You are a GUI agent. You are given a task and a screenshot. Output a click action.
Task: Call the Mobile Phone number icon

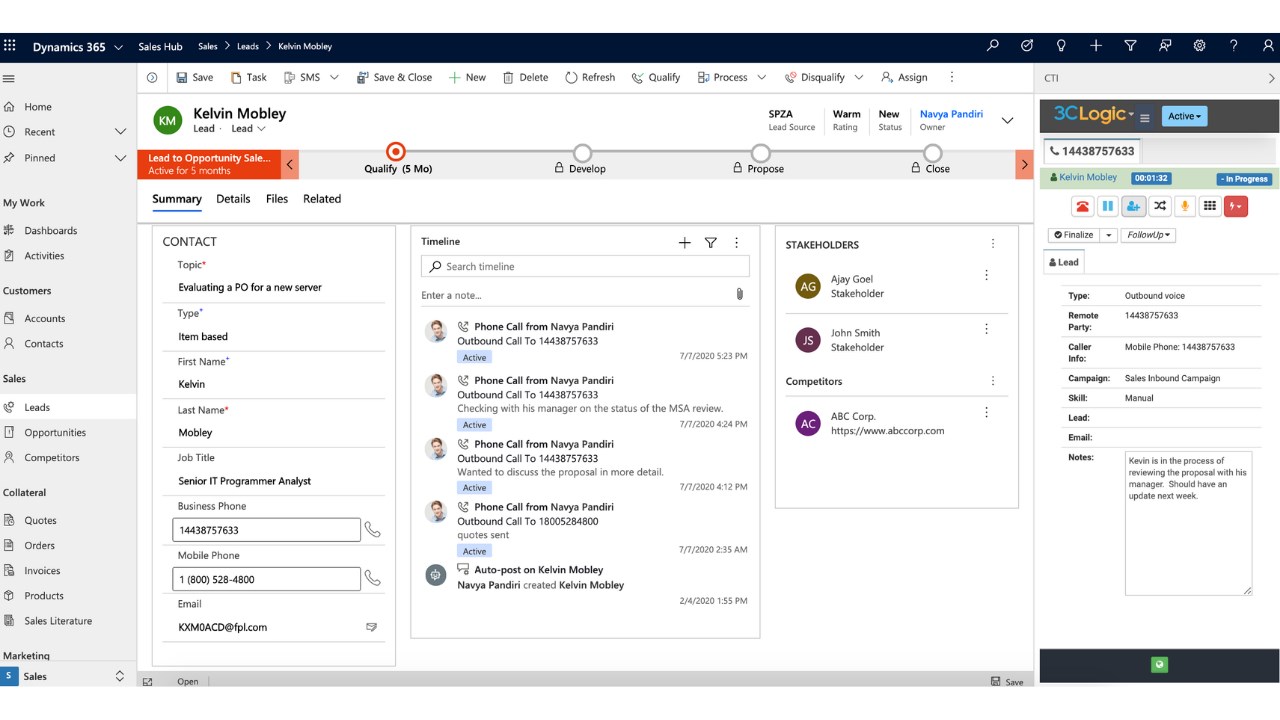coord(373,578)
